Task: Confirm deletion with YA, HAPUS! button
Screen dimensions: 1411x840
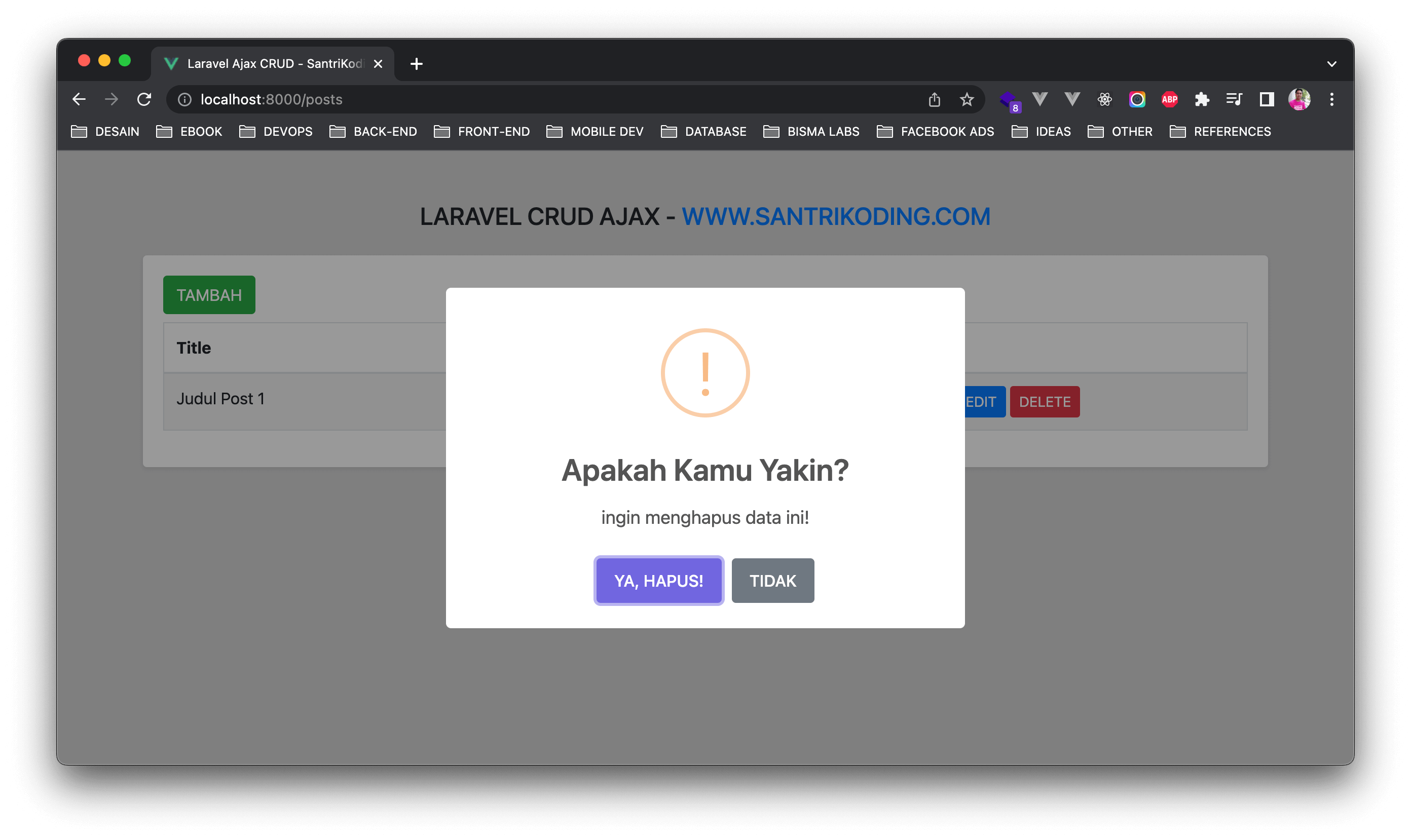Action: 658,581
